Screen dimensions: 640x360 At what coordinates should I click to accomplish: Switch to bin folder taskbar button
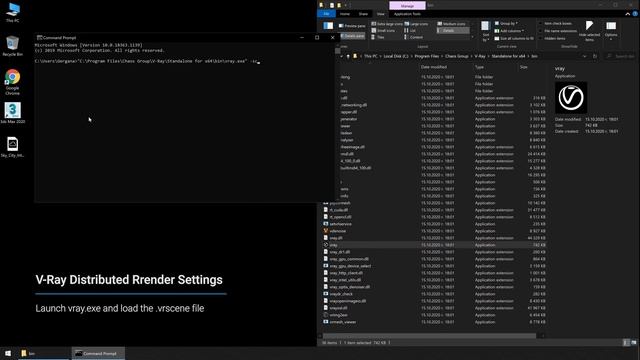click(x=44, y=353)
